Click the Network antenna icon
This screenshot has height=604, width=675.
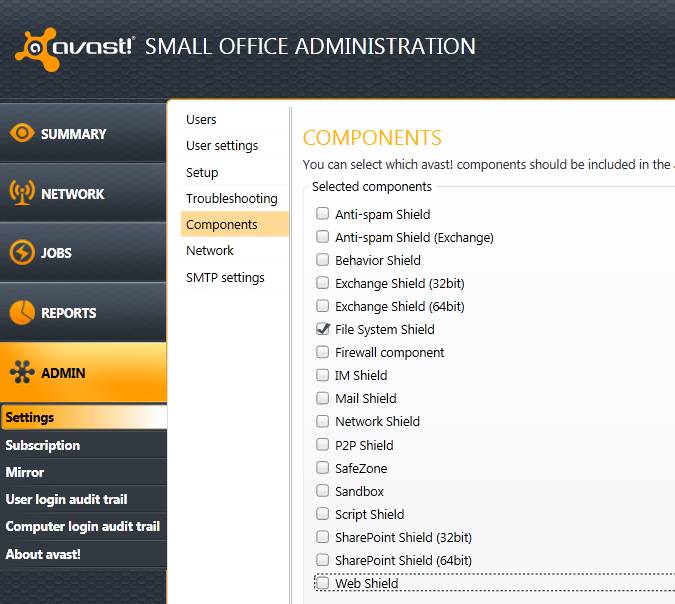coord(22,192)
